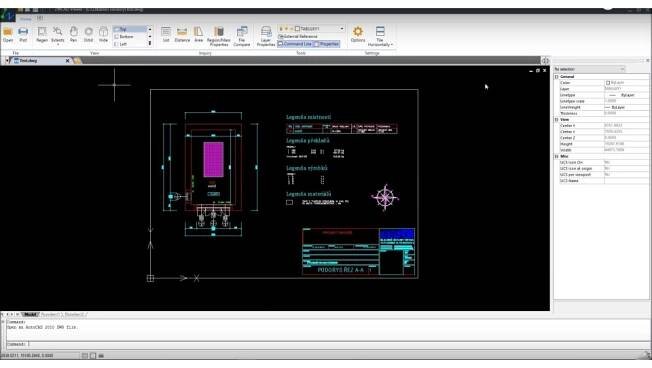The height and width of the screenshot is (368, 652).
Task: Switch to the Model layout tab
Action: pos(30,315)
